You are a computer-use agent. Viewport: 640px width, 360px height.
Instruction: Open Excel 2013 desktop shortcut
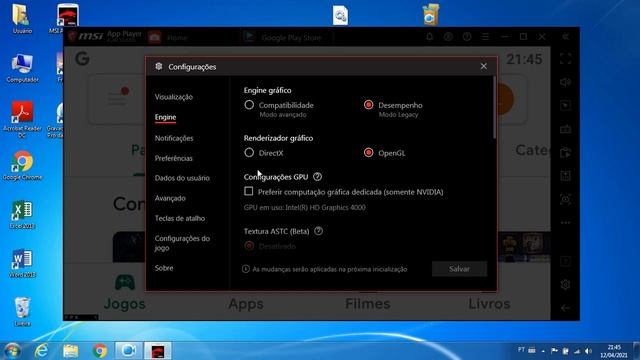click(22, 214)
